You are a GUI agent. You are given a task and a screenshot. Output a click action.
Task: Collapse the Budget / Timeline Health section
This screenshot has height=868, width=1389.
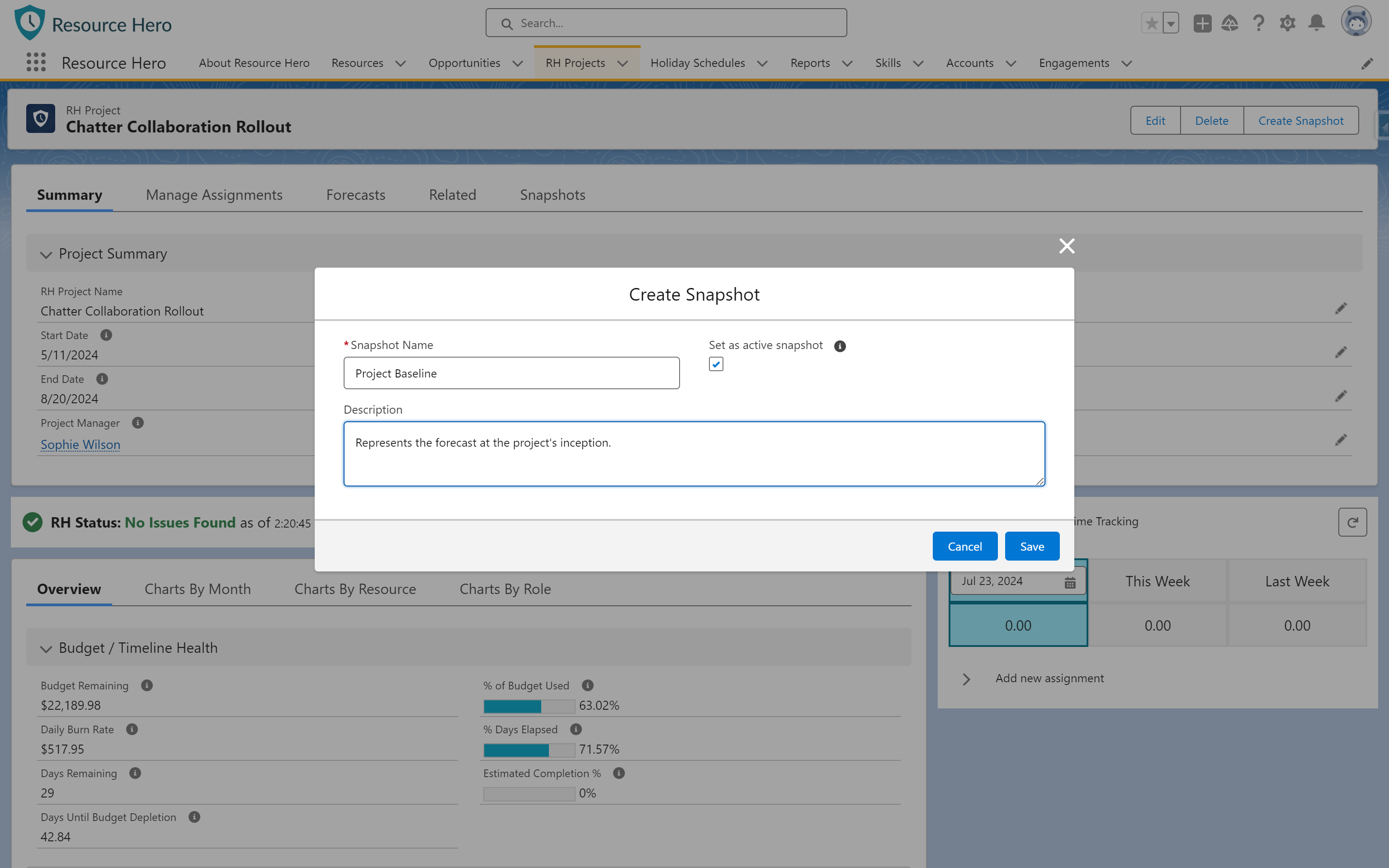pos(46,649)
